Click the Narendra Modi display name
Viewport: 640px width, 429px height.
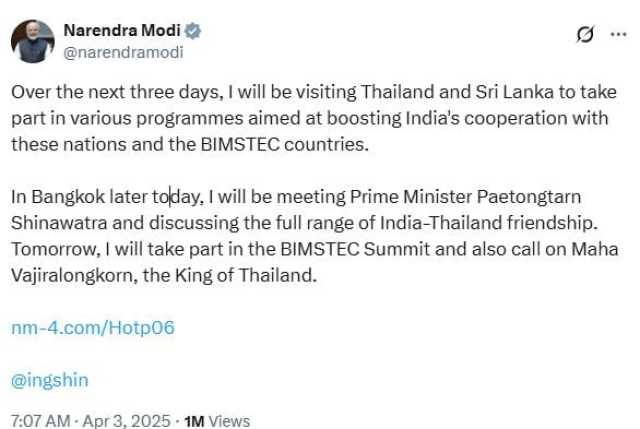tap(122, 31)
